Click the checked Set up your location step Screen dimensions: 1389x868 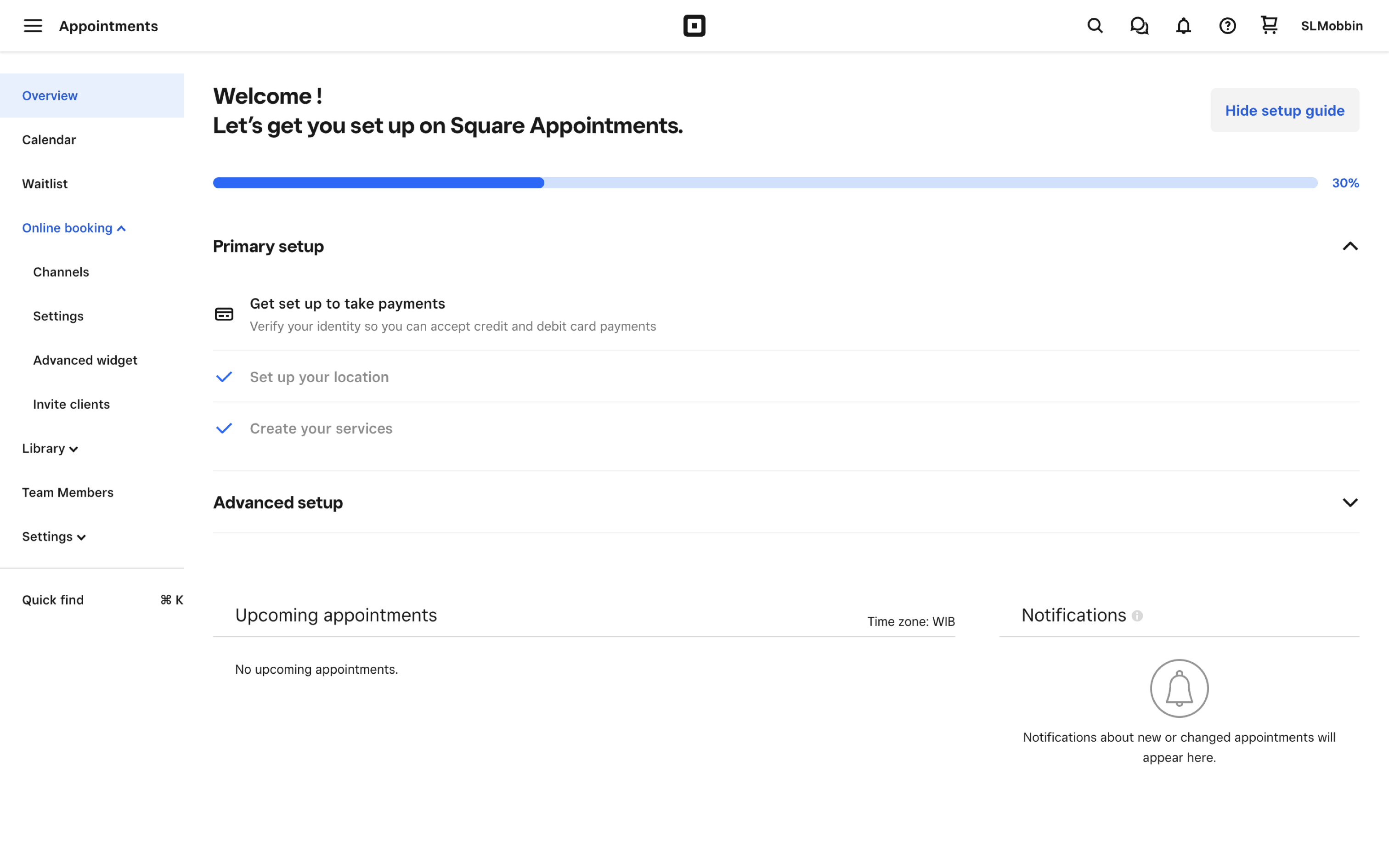coord(319,377)
